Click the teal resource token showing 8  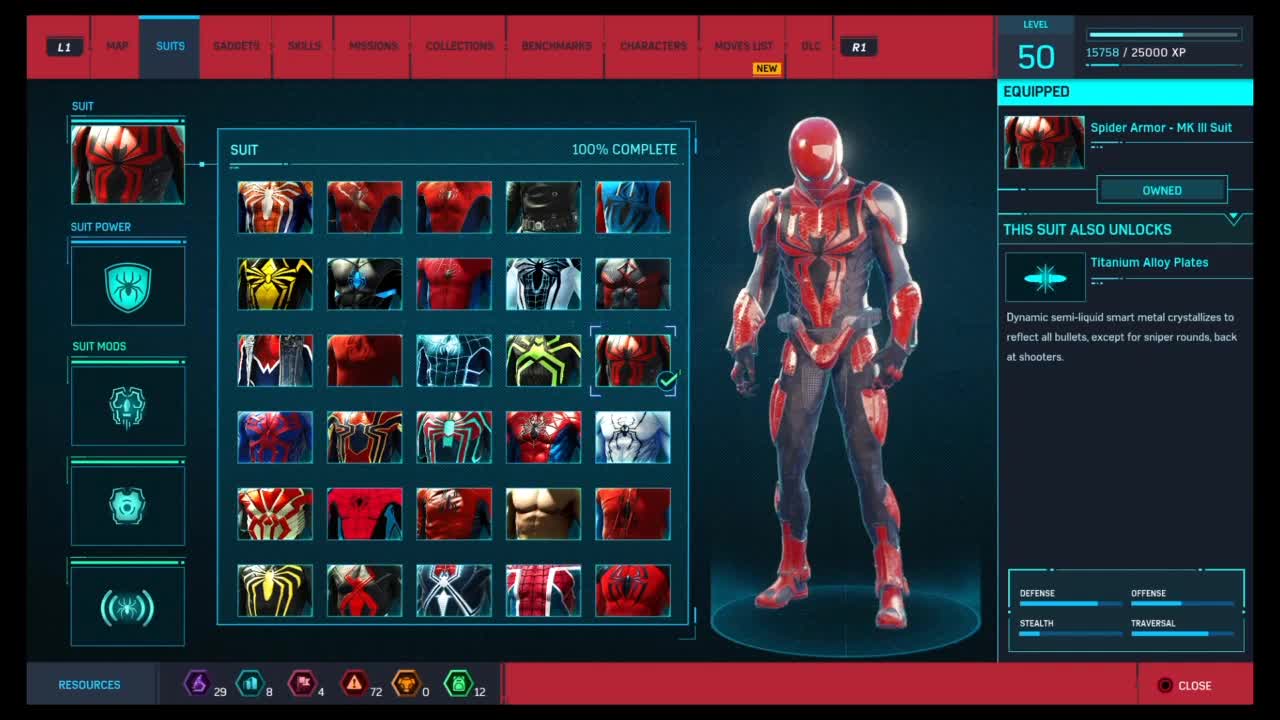249,684
